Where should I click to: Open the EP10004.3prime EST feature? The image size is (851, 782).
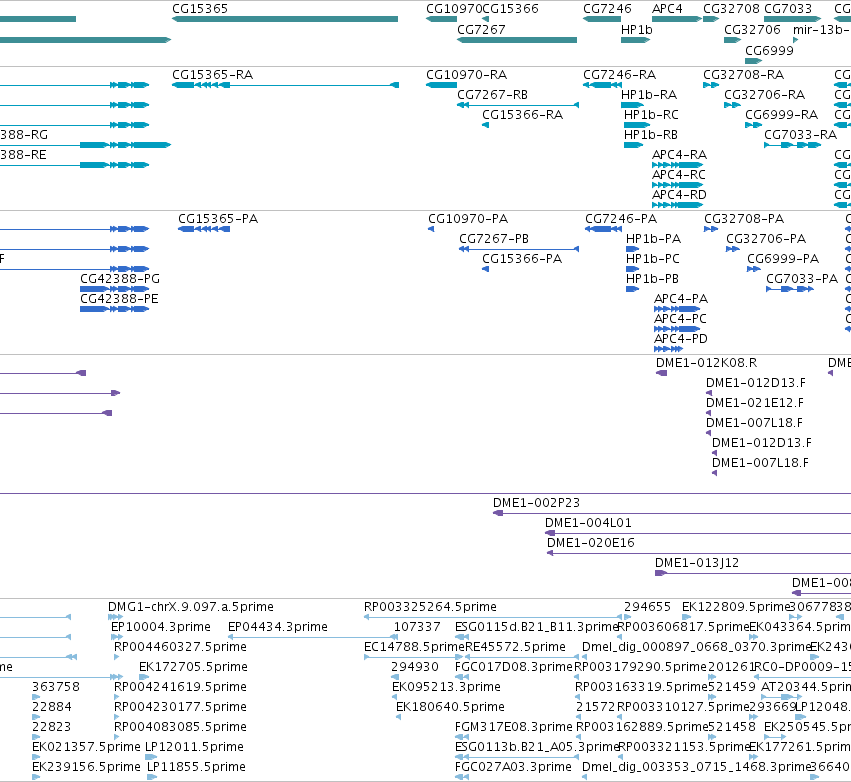coord(116,637)
